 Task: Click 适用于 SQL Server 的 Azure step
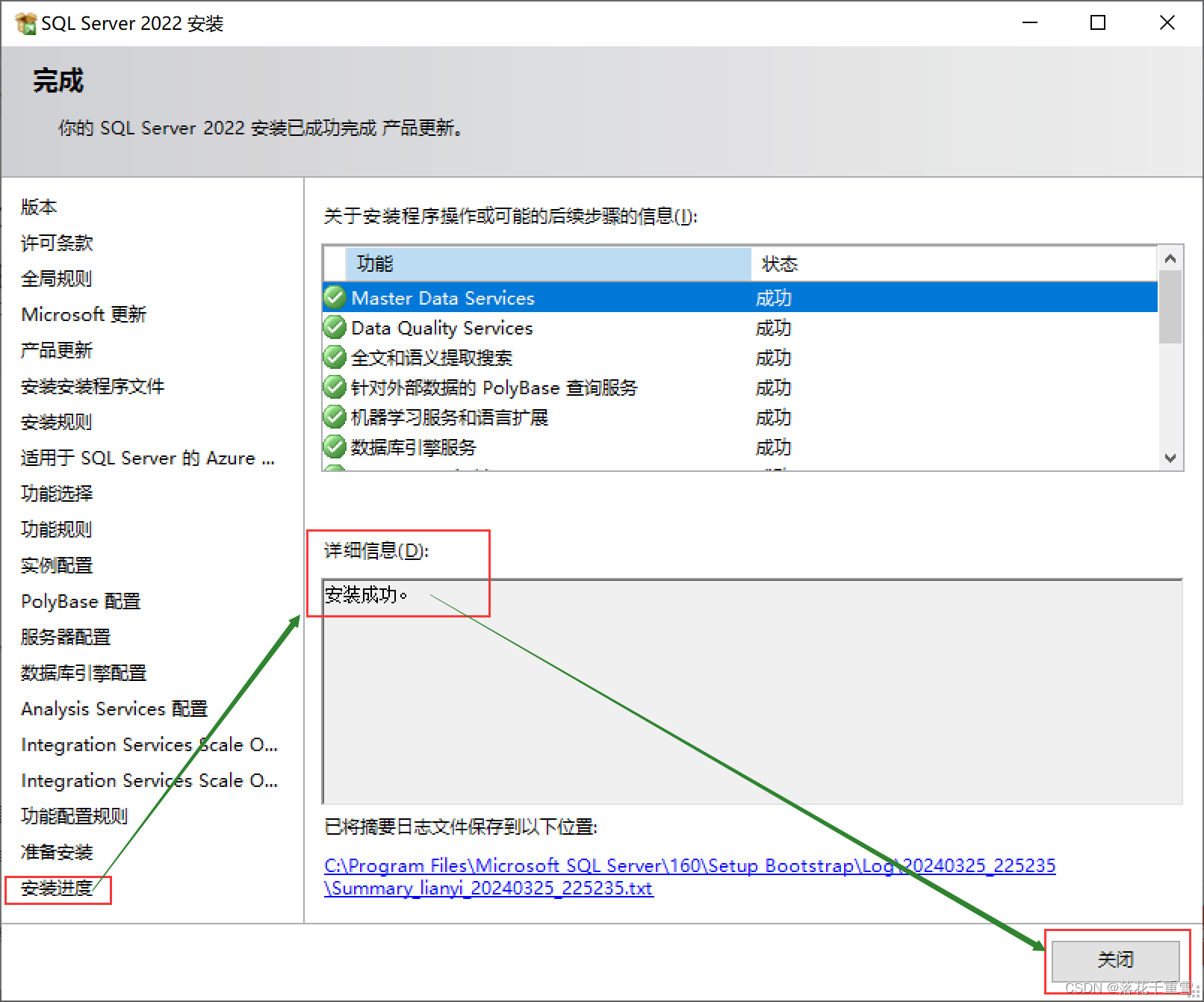pyautogui.click(x=148, y=458)
